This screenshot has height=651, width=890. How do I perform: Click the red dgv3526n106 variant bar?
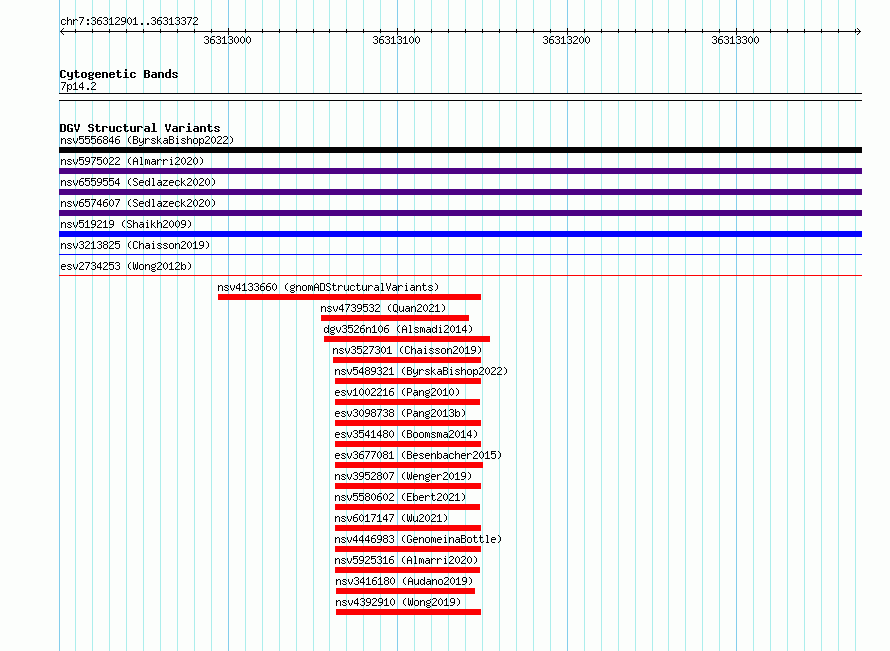(407, 339)
